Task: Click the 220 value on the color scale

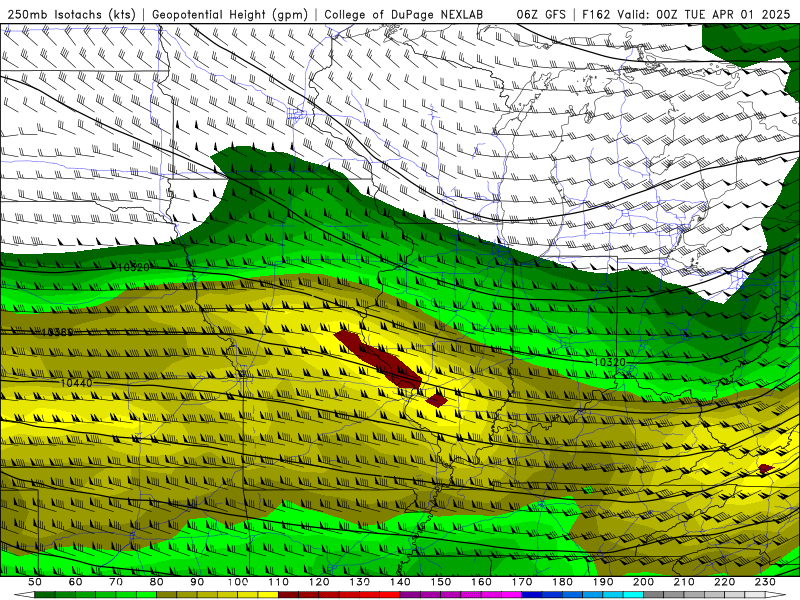Action: (x=724, y=582)
